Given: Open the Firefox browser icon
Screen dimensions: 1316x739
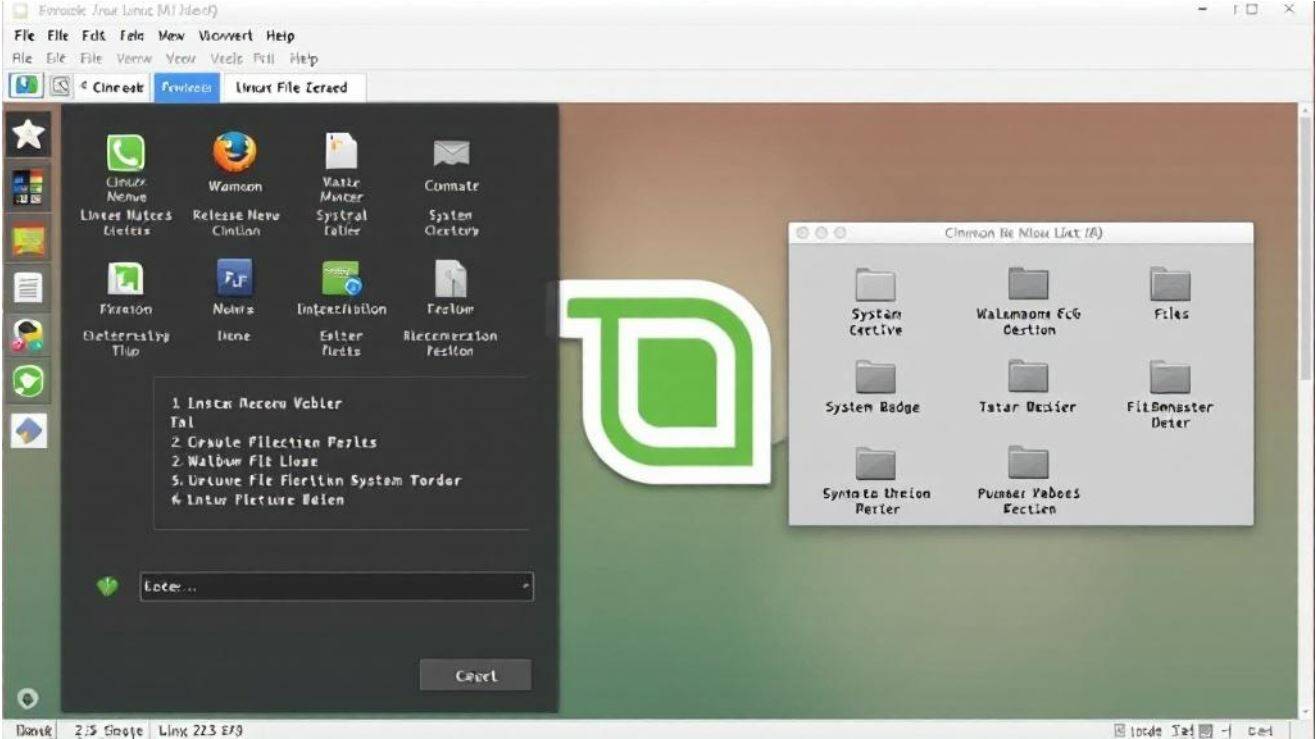Looking at the screenshot, I should [x=234, y=153].
